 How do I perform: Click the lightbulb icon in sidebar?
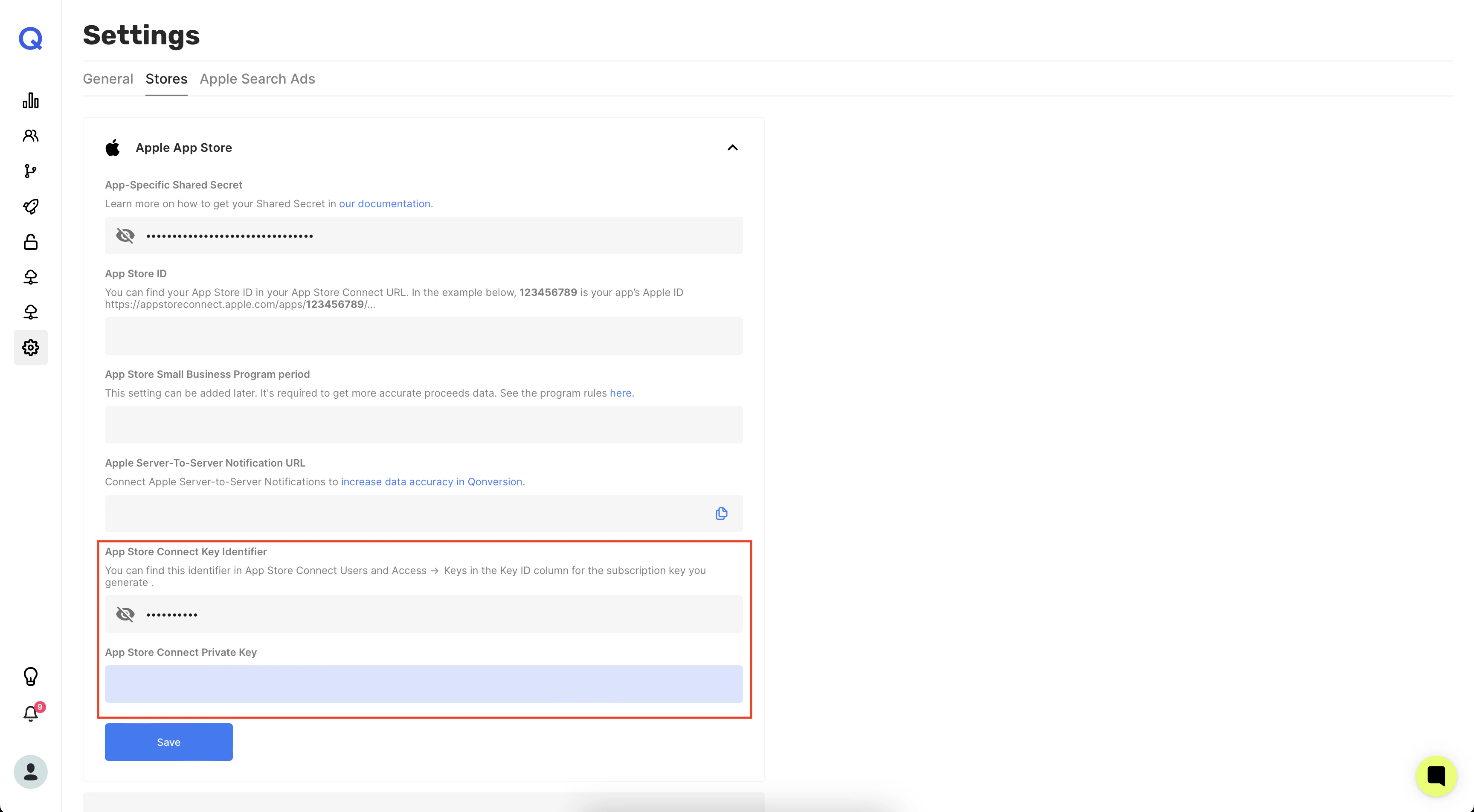point(30,676)
